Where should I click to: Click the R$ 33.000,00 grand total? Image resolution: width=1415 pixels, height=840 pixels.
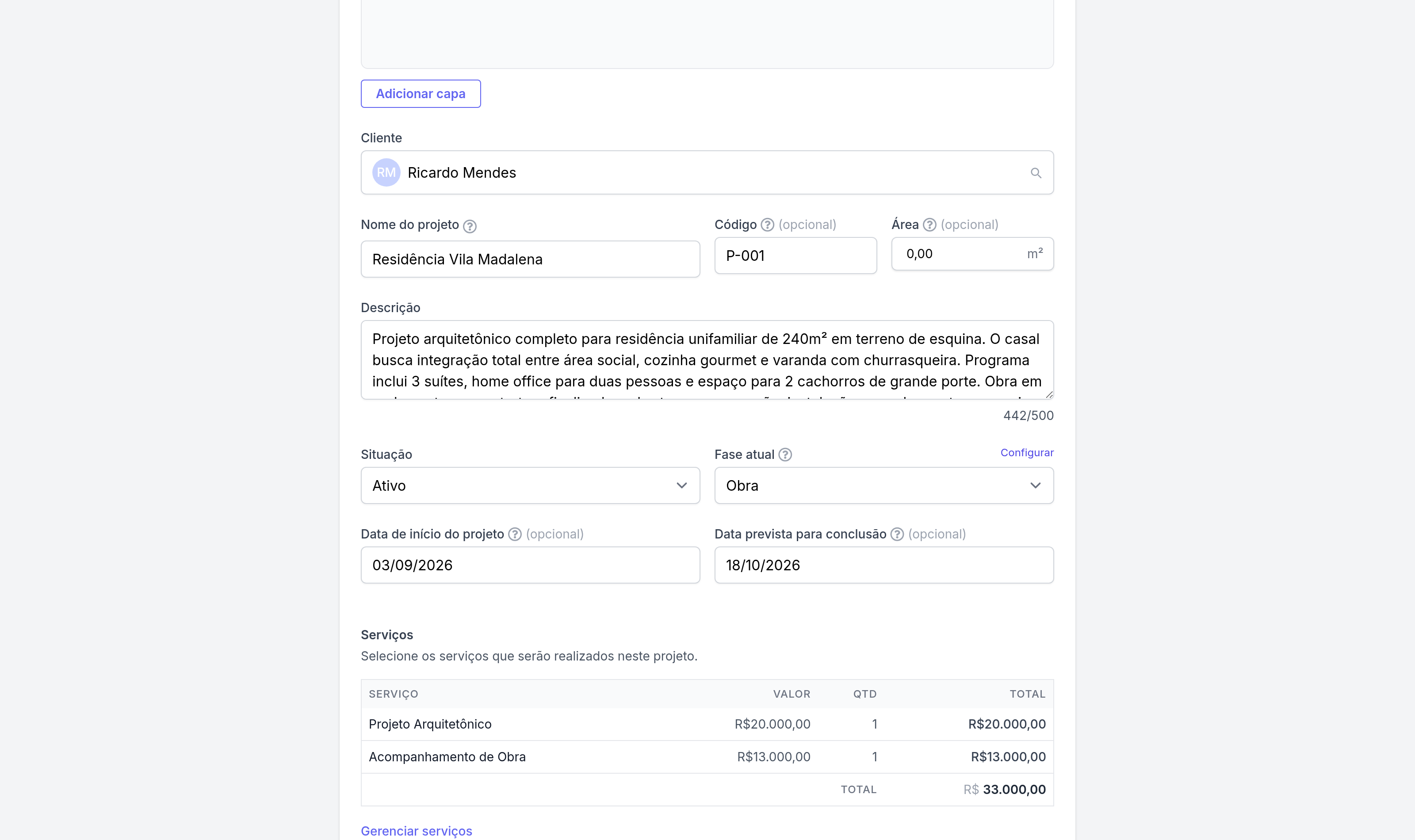point(1005,790)
